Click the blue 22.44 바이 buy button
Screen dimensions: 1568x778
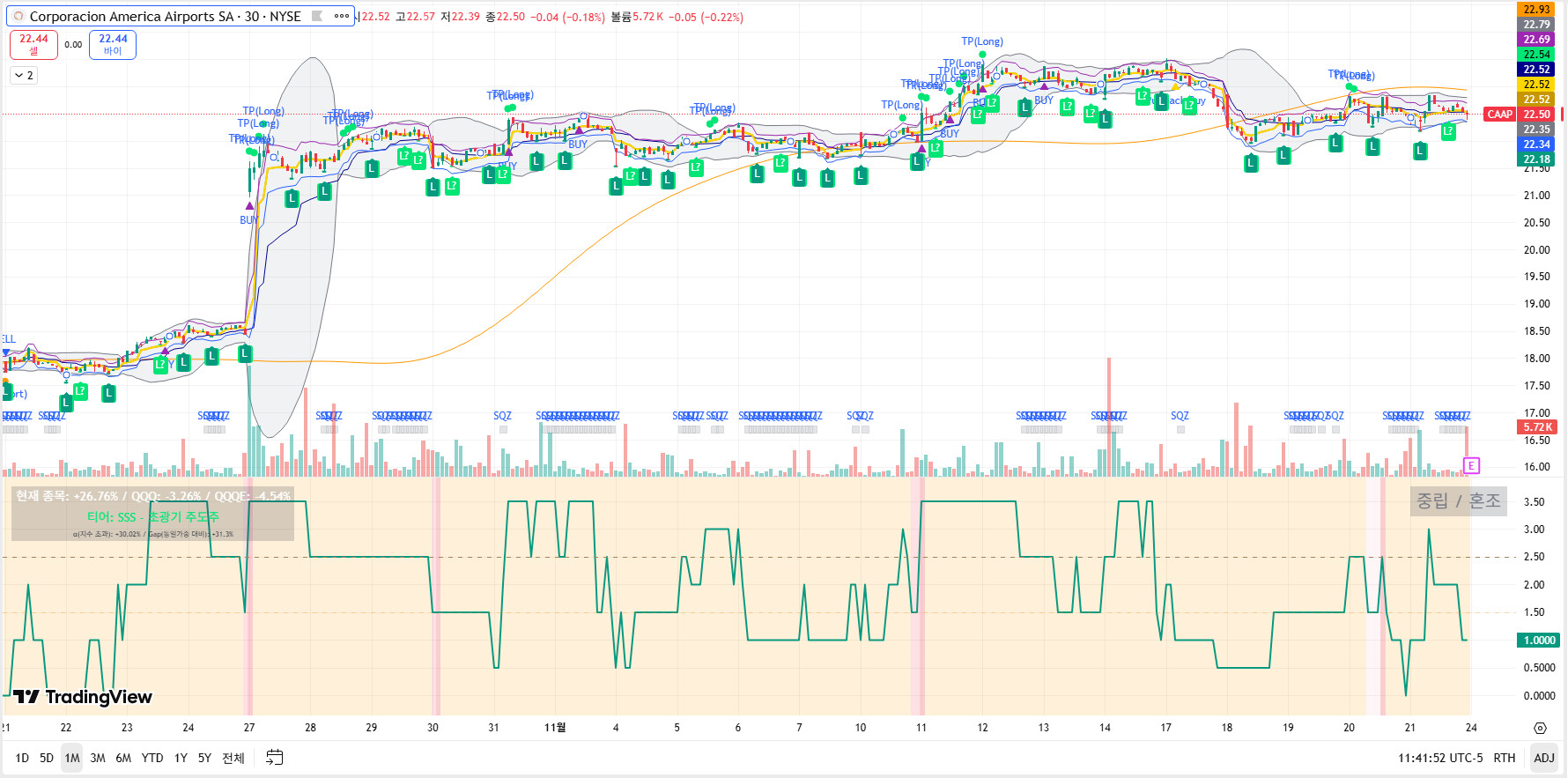click(x=113, y=44)
